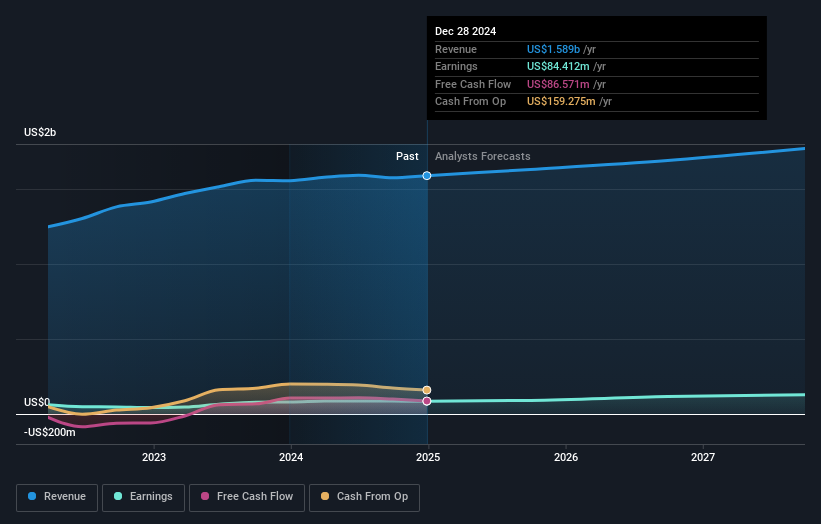This screenshot has height=524, width=821.
Task: Toggle the Cash From Op legend button
Action: (364, 497)
